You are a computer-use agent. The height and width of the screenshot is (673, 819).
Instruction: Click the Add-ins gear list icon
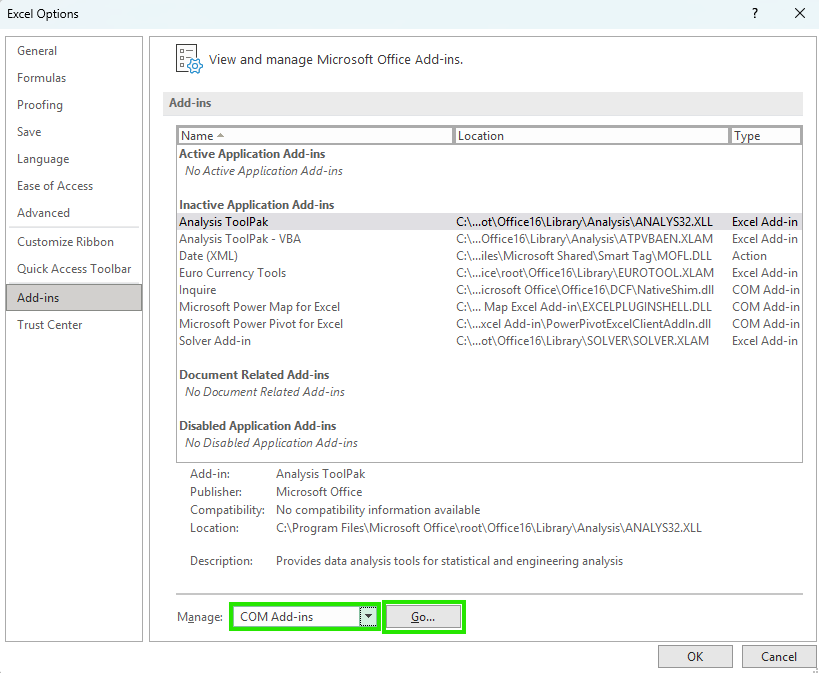coord(189,59)
